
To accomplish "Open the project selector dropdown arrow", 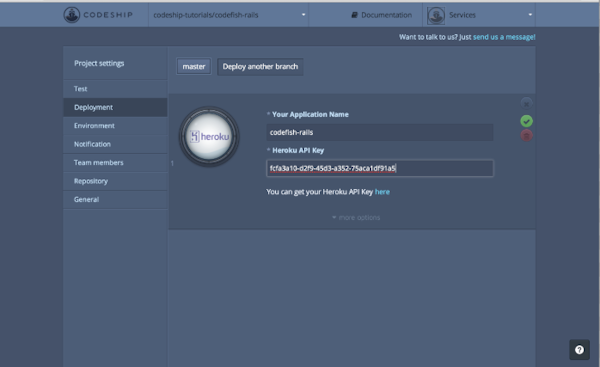I will (303, 15).
